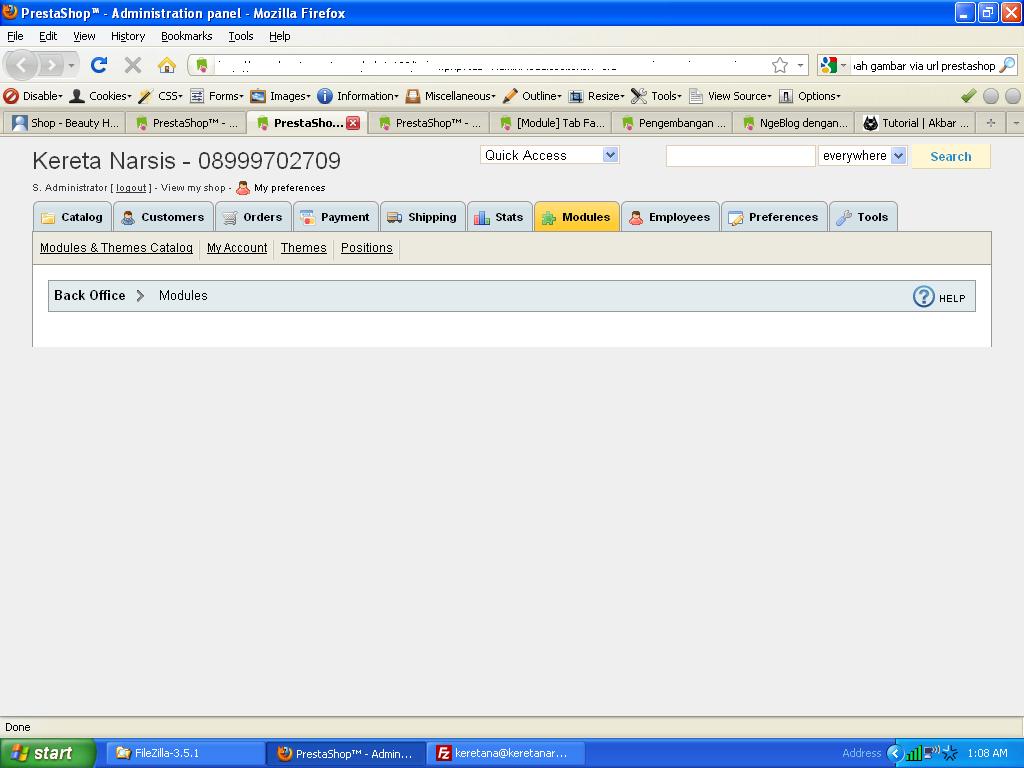1024x768 pixels.
Task: Close the active PrestaShop tab with red X
Action: tap(353, 123)
